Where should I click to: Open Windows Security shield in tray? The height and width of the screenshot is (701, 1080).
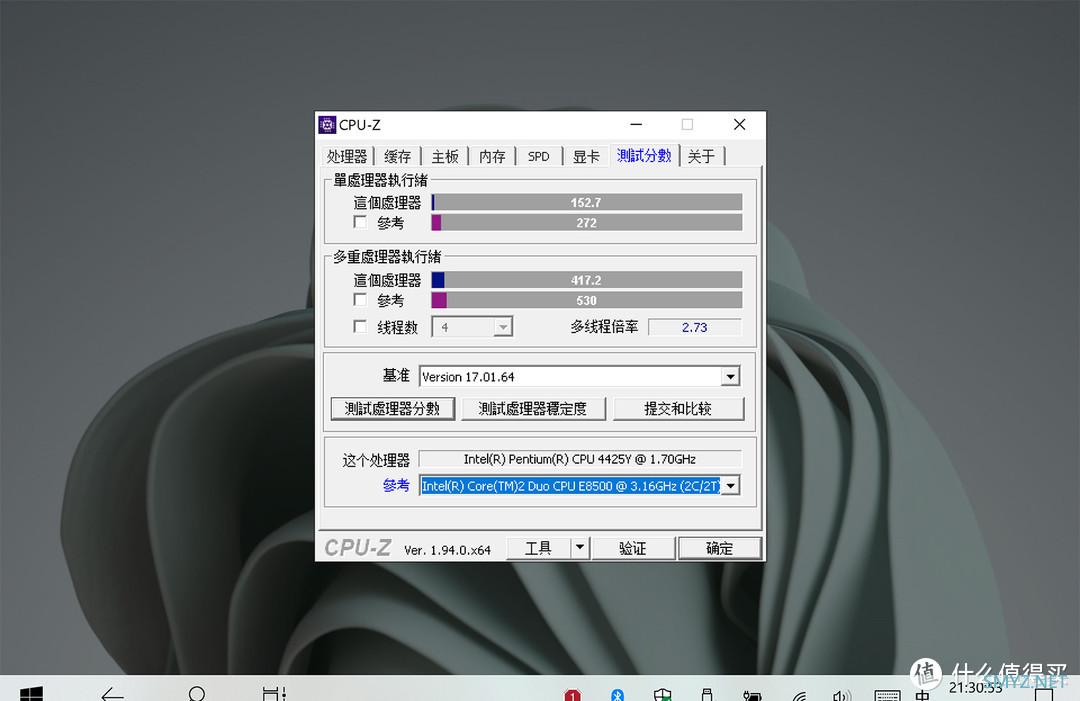pos(663,695)
